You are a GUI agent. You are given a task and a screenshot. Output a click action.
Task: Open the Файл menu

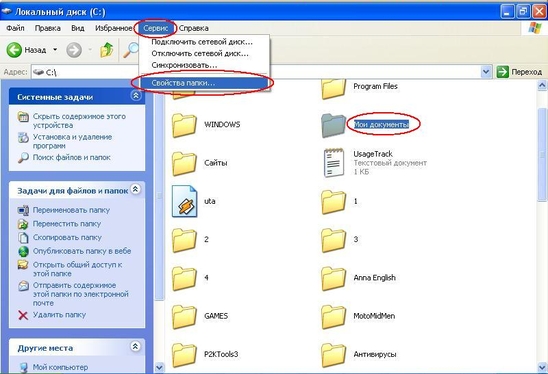[x=15, y=28]
